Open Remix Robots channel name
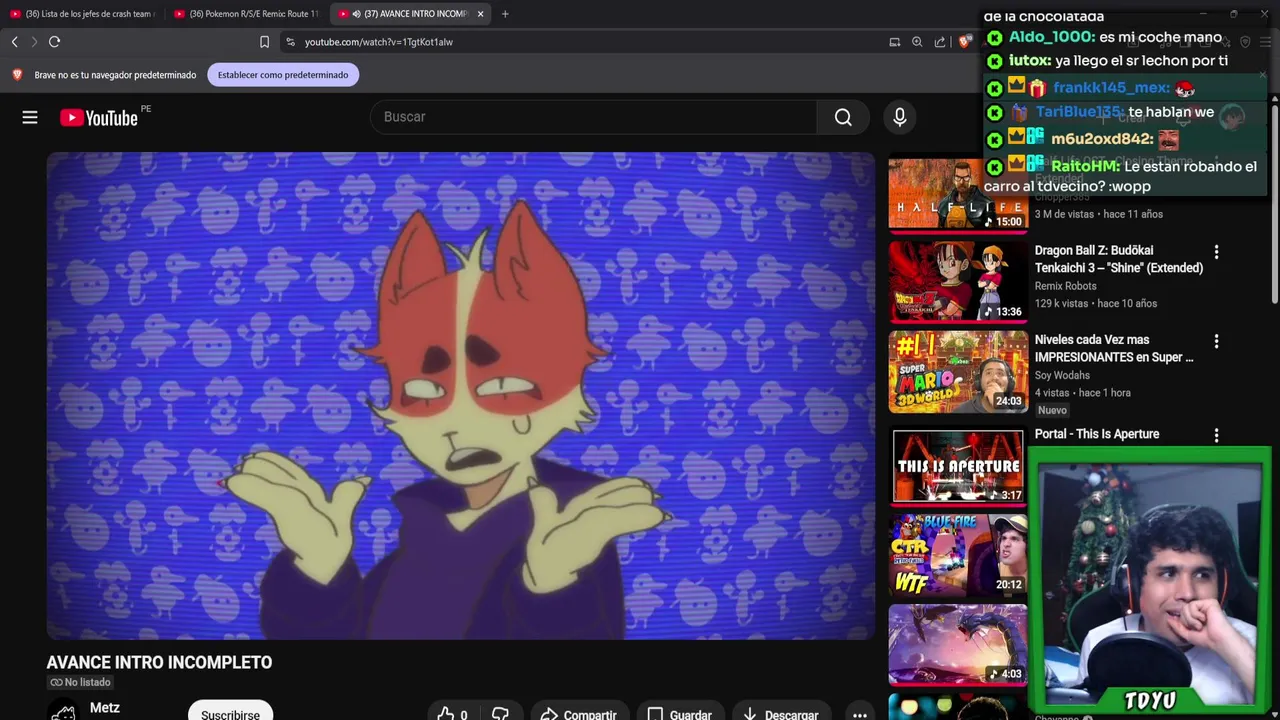 click(x=1066, y=286)
